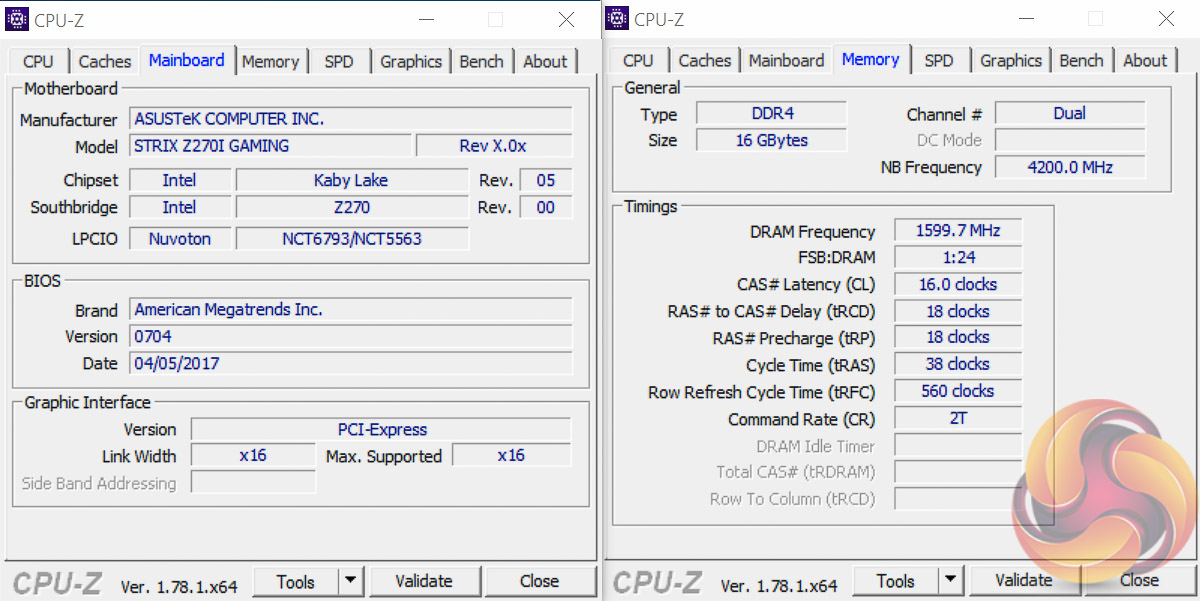This screenshot has height=601, width=1200.
Task: Open SPD tab in right CPU-Z window
Action: (x=939, y=61)
